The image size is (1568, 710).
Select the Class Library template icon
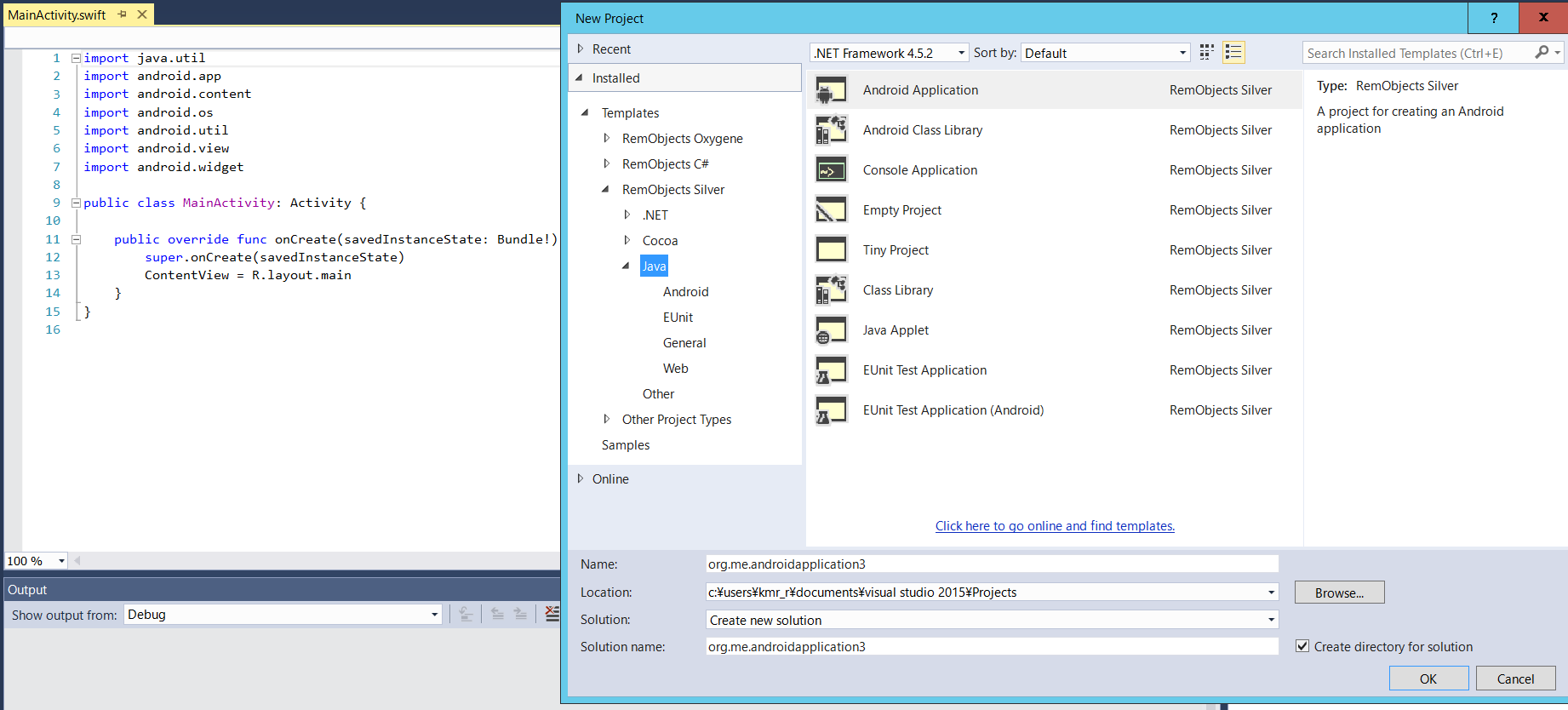coord(831,290)
